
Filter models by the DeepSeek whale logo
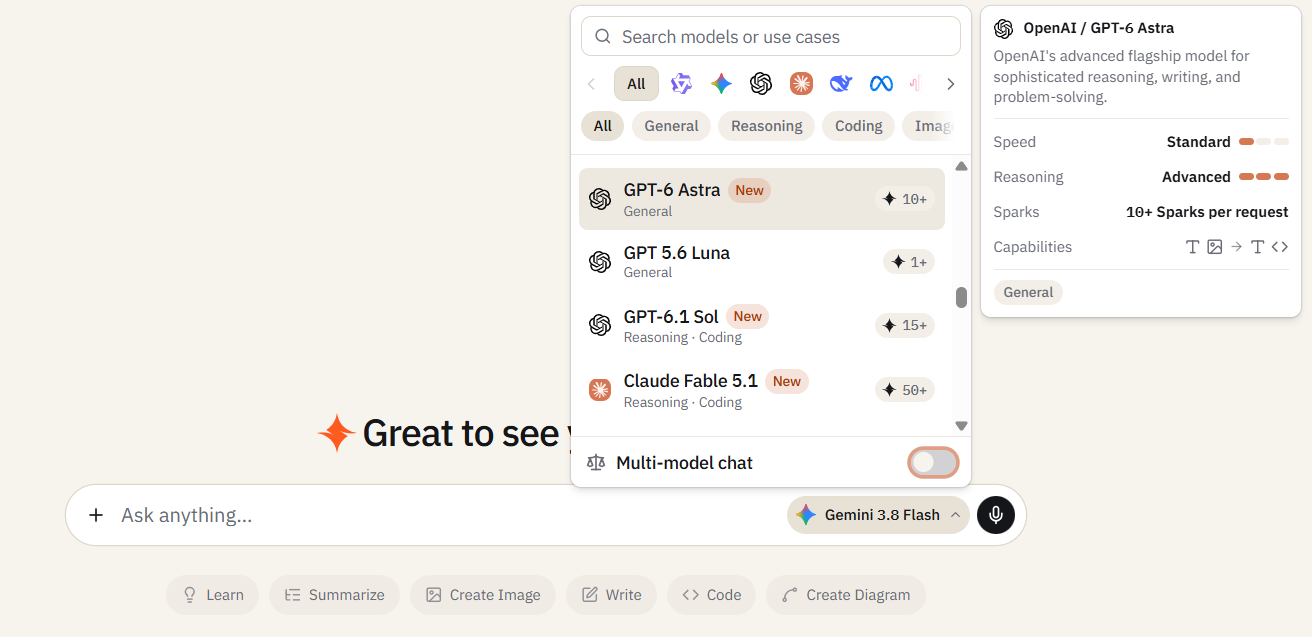coord(841,84)
